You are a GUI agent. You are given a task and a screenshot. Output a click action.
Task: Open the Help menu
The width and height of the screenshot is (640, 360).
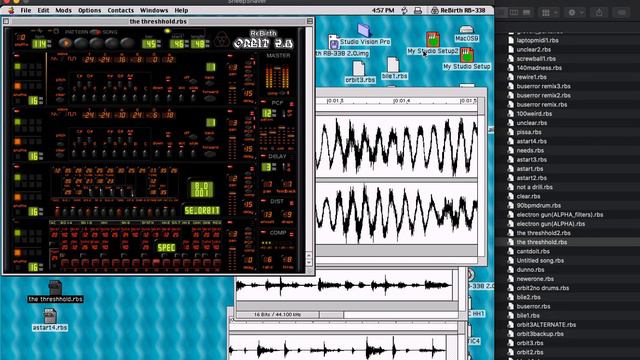tap(181, 10)
